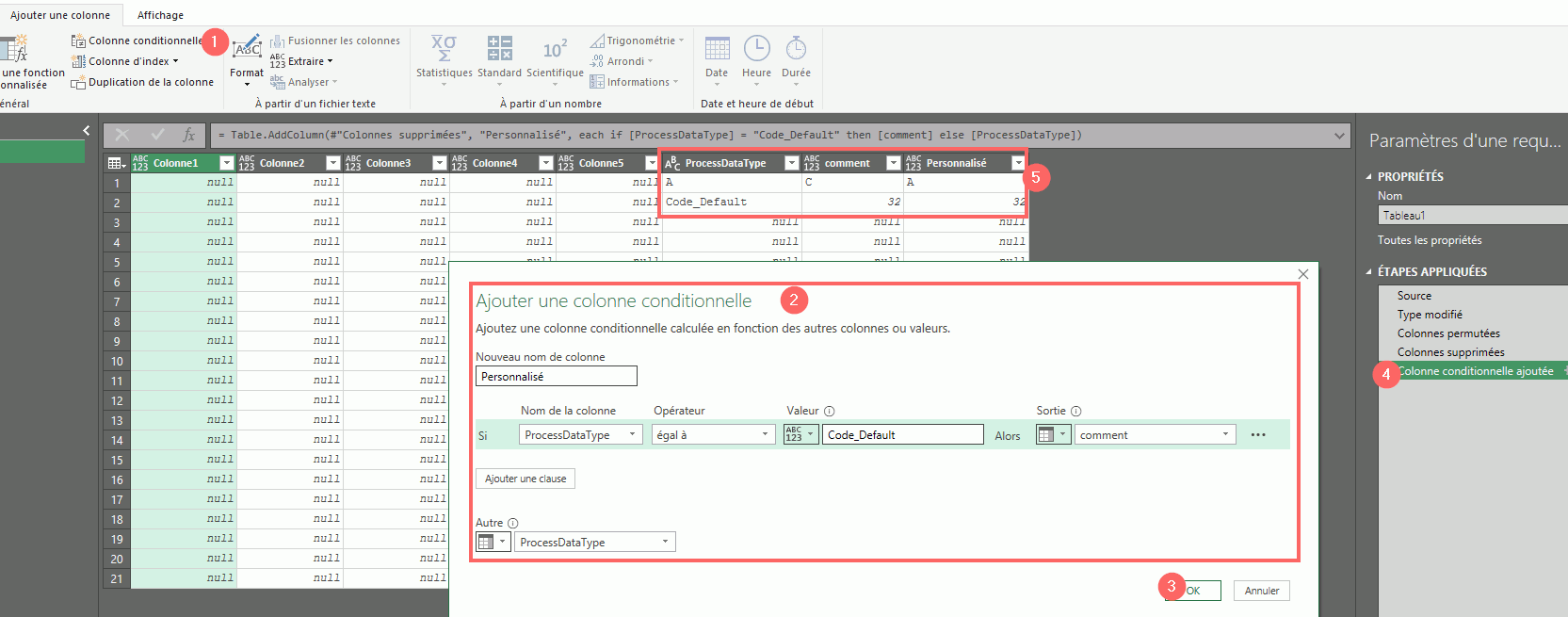Open the Analyser dropdown

303,82
